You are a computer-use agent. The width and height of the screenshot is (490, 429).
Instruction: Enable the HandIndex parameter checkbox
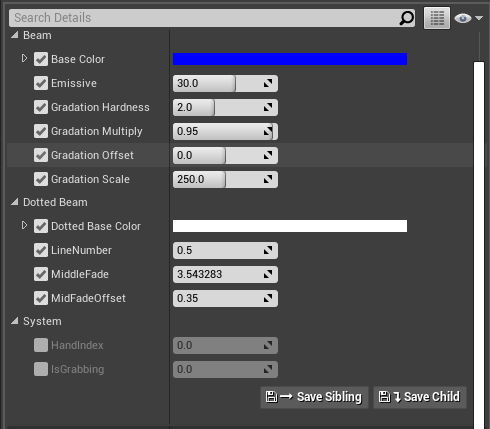point(41,345)
